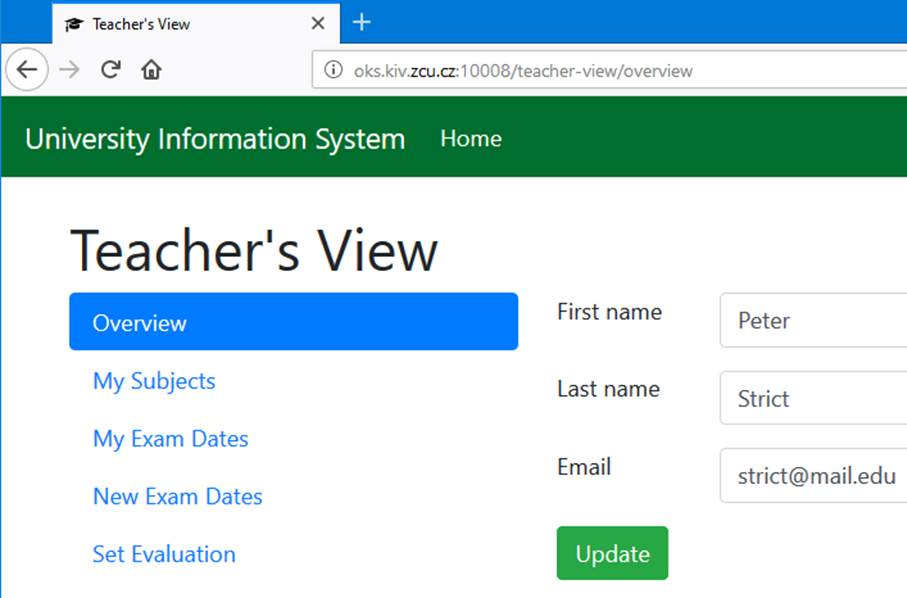Screen dimensions: 907x598
Task: Open My Subjects in the sidebar
Action: tap(154, 381)
